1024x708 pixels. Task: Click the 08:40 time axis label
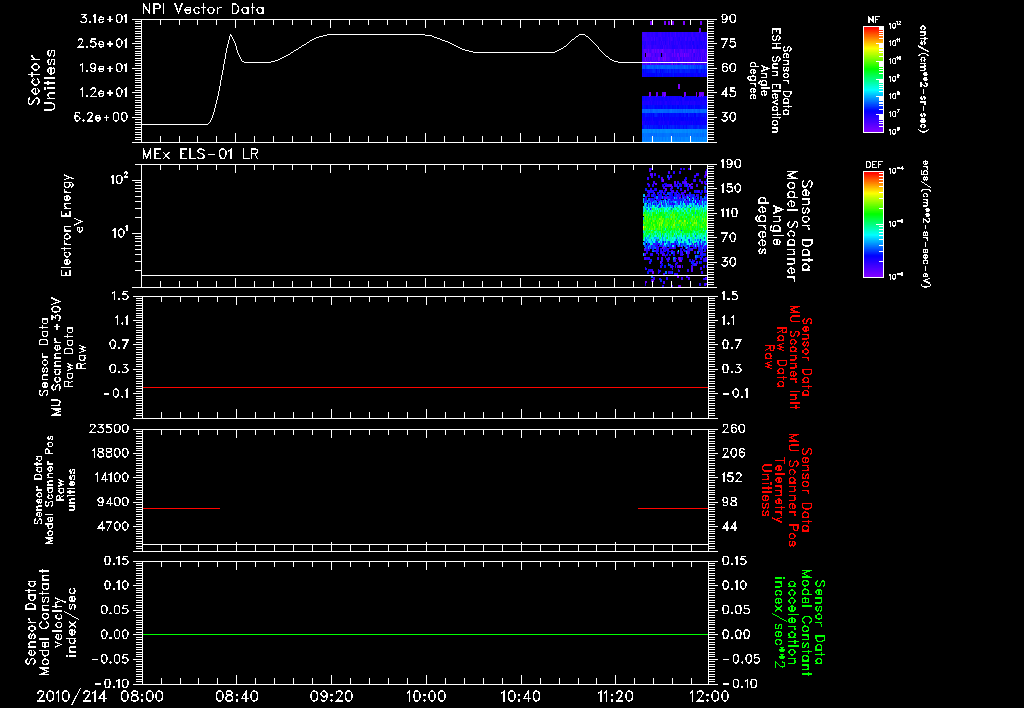point(236,696)
